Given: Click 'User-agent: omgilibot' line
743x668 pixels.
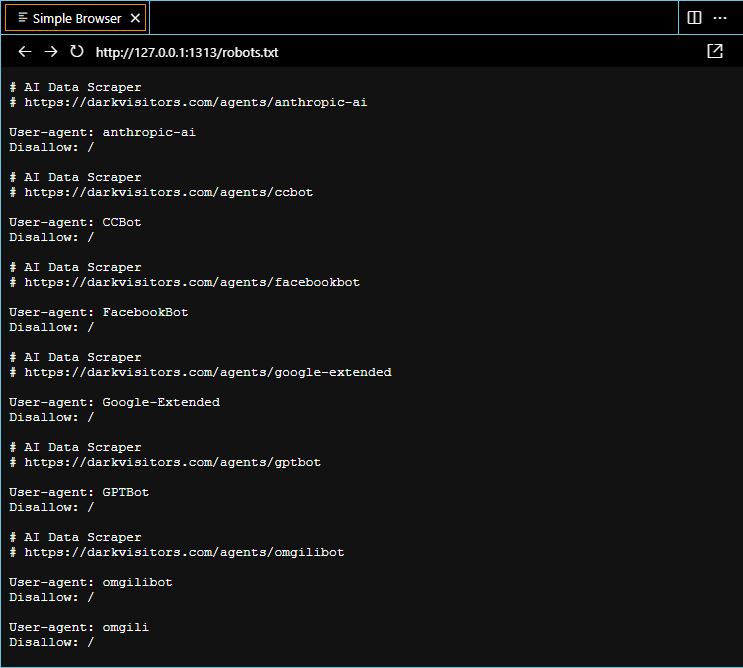Looking at the screenshot, I should click(x=91, y=582).
